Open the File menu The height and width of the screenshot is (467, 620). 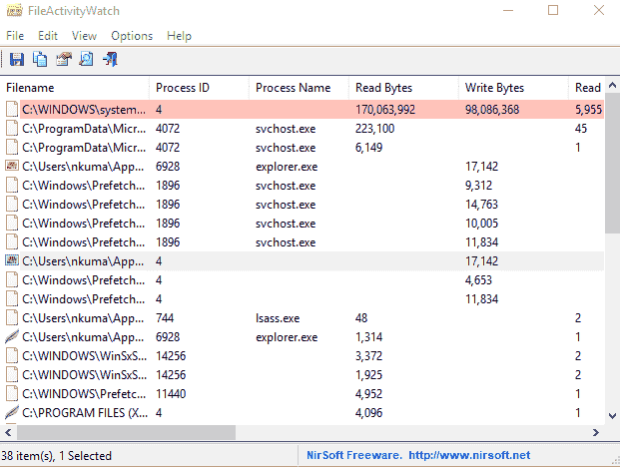[15, 36]
